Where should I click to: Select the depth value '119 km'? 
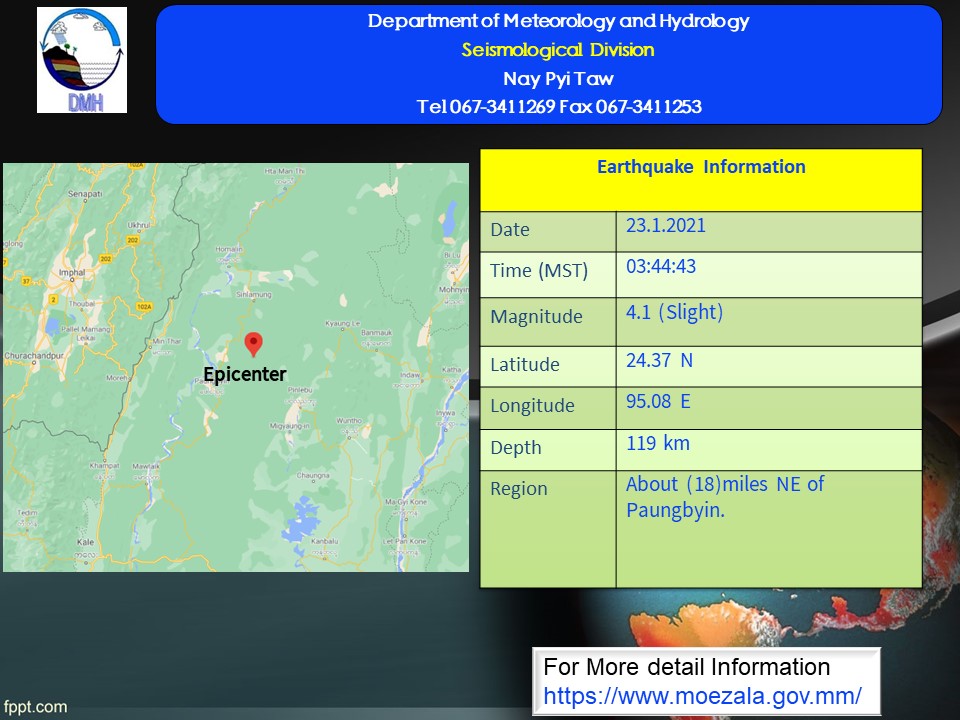pos(658,443)
